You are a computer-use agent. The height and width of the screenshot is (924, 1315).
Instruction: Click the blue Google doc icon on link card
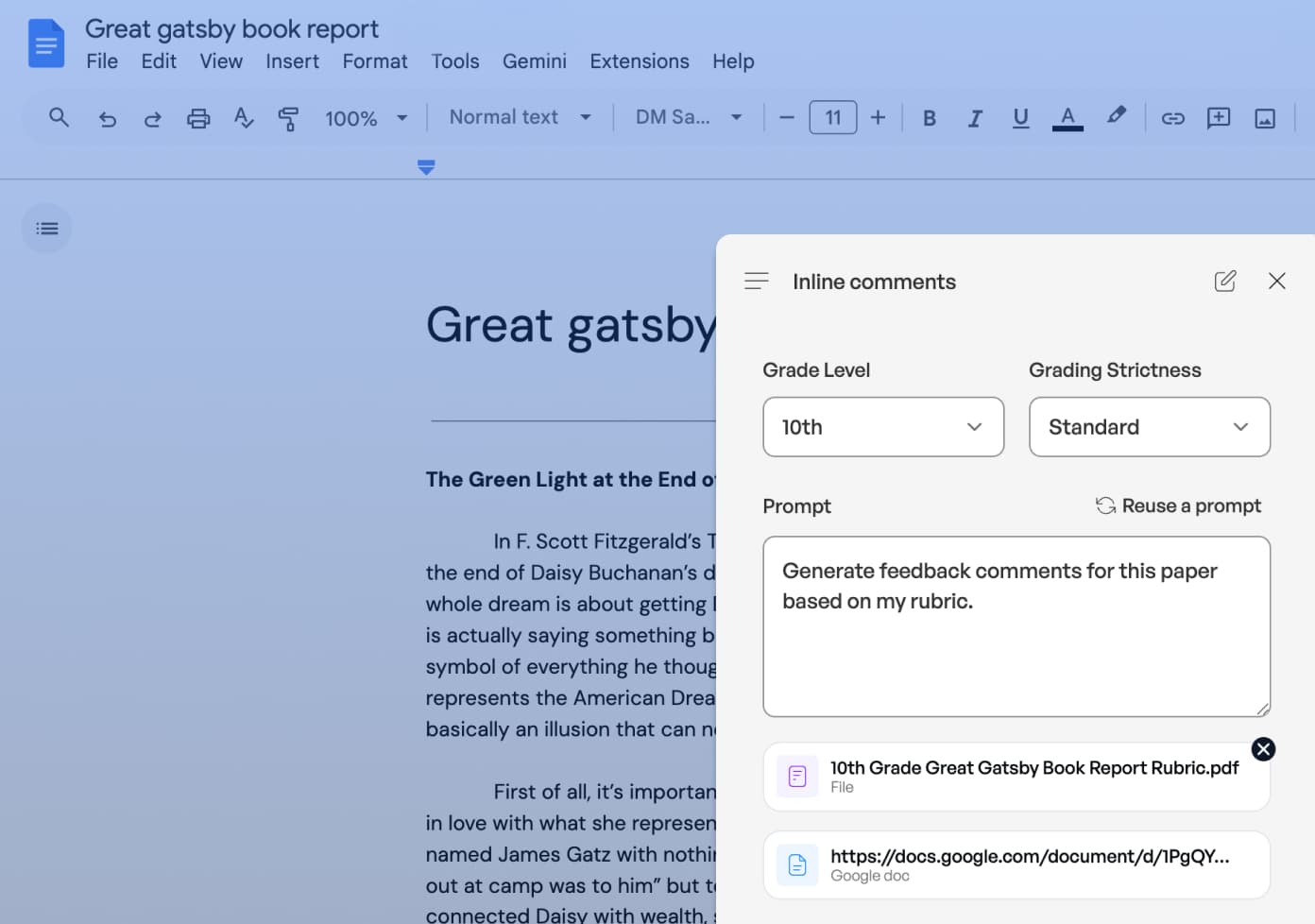pos(797,864)
